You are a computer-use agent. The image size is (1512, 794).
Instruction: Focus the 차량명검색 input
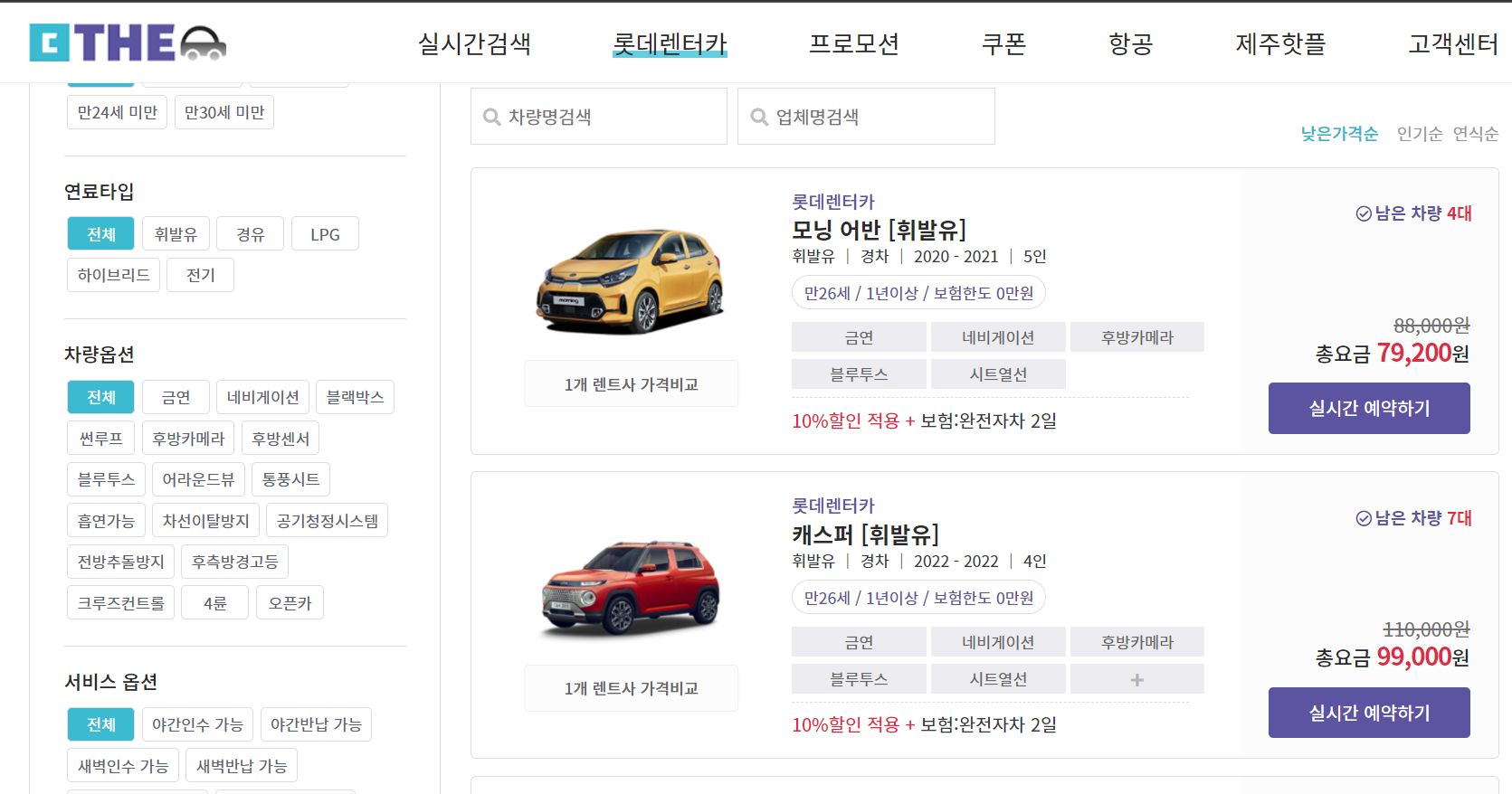pos(599,116)
